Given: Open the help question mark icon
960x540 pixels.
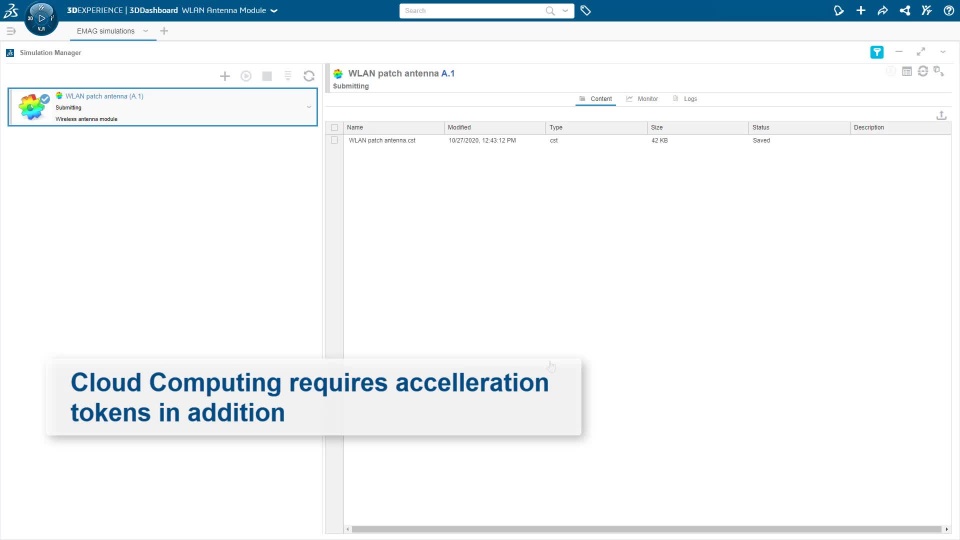Looking at the screenshot, I should (x=949, y=10).
